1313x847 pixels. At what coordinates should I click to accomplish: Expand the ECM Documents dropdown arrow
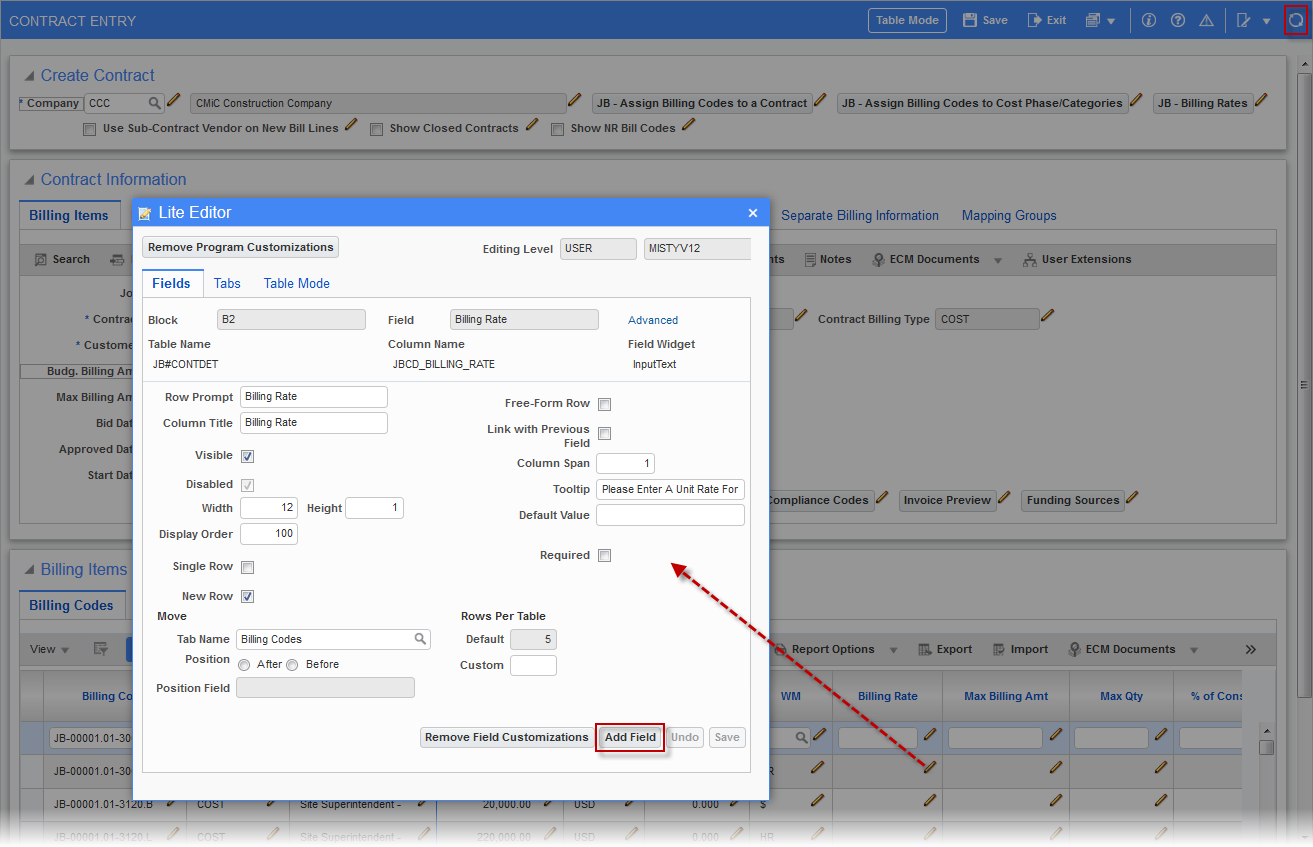(x=997, y=260)
